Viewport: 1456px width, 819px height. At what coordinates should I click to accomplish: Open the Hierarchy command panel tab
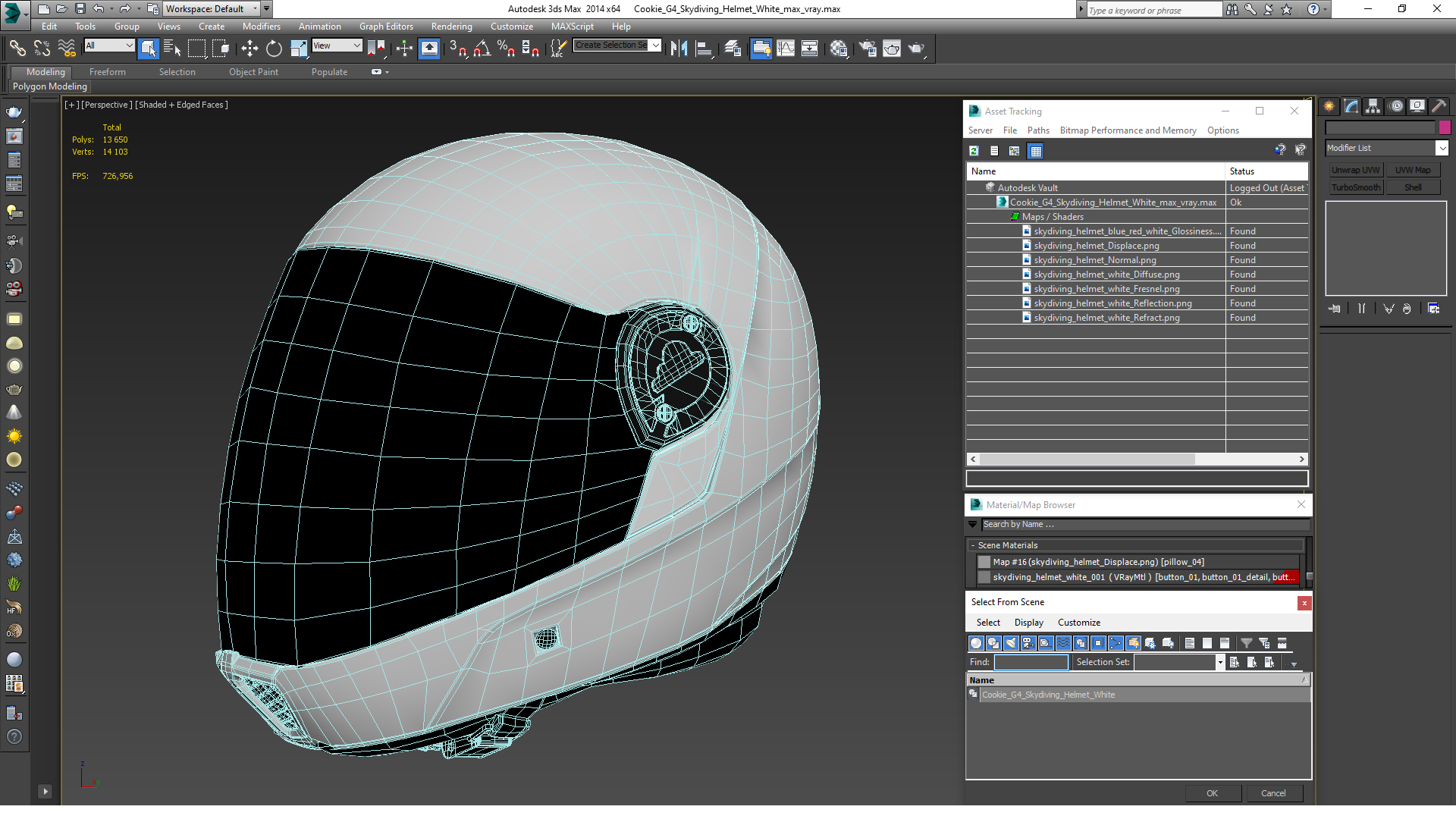(x=1373, y=107)
